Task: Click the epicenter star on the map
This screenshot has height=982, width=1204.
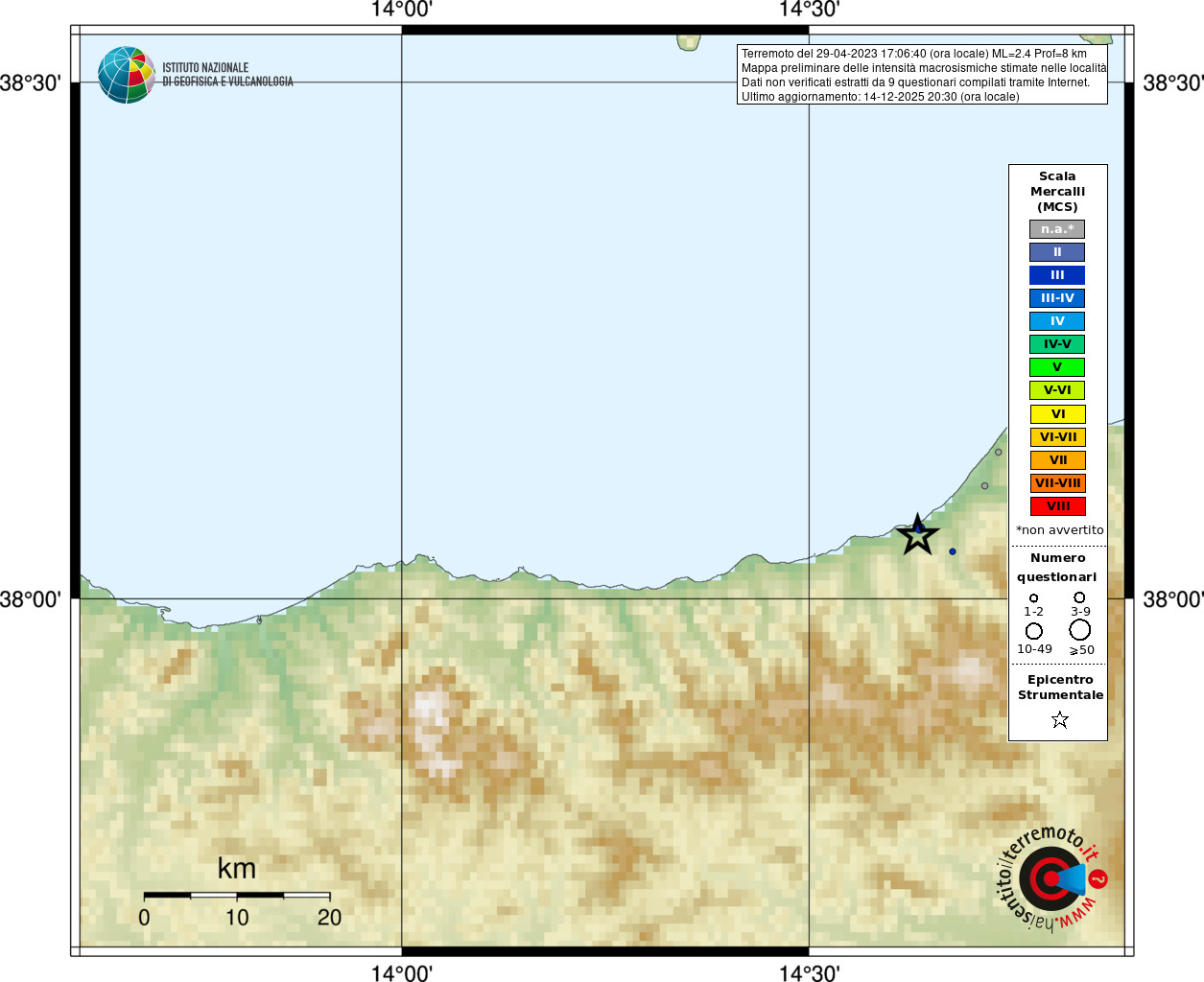Action: [917, 535]
